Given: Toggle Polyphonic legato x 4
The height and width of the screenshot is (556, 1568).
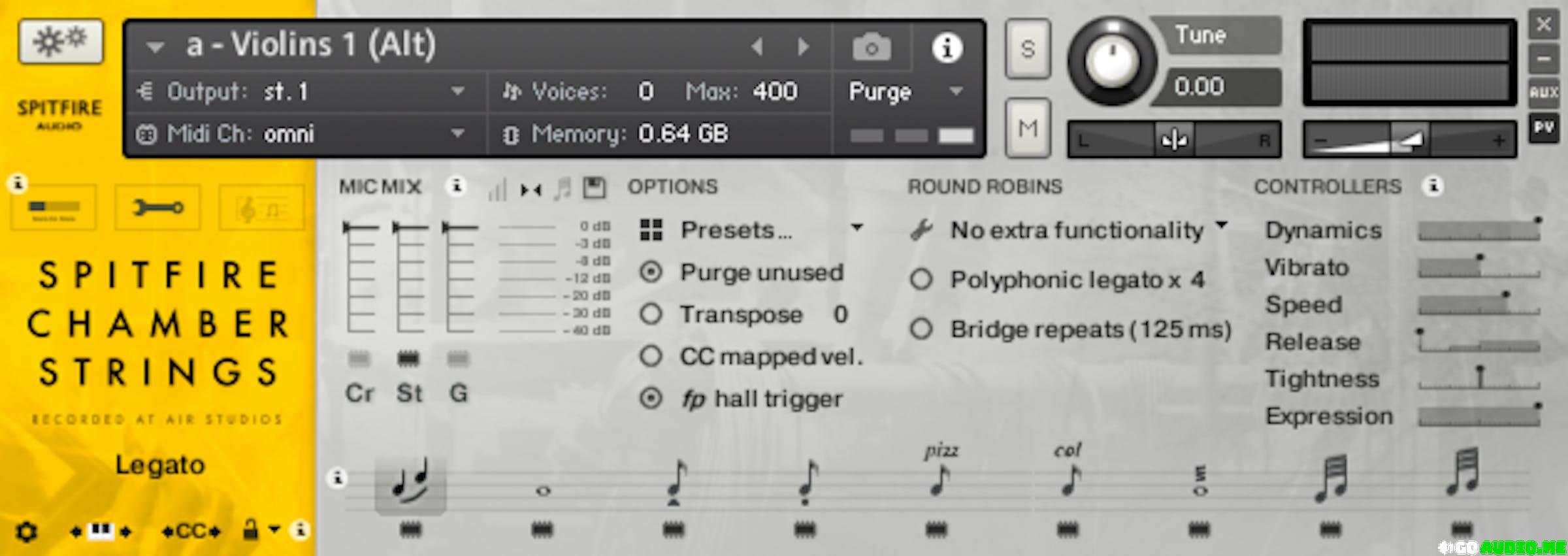Looking at the screenshot, I should pos(921,280).
